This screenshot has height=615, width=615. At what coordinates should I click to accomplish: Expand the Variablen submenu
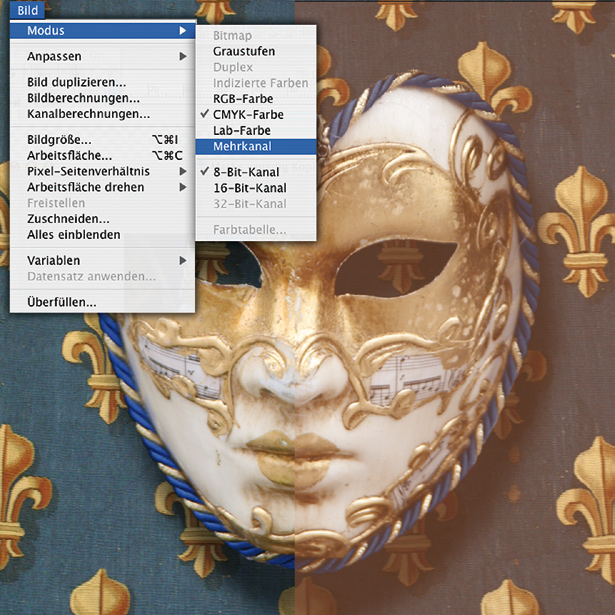click(102, 260)
